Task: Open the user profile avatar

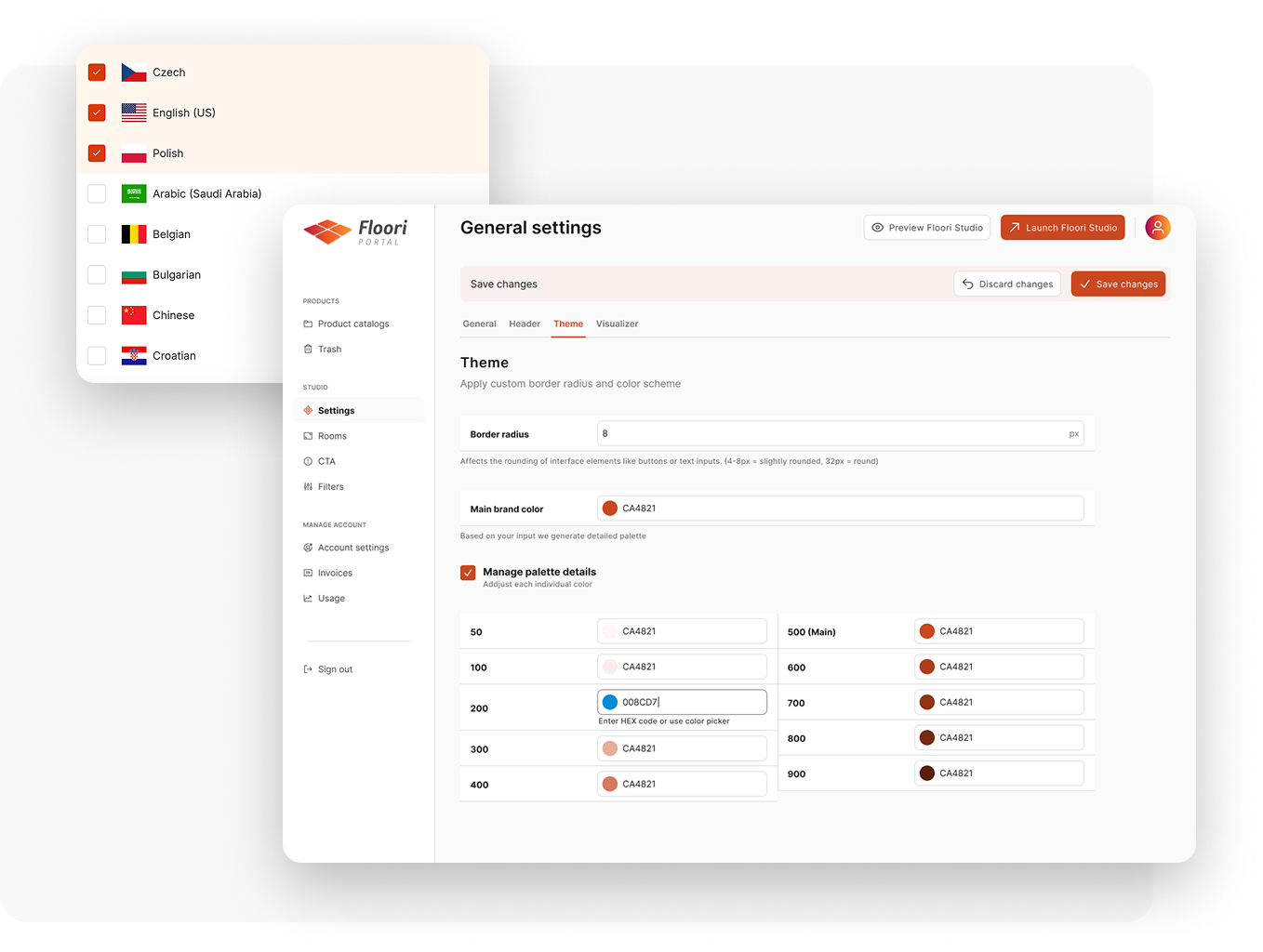Action: 1157,228
